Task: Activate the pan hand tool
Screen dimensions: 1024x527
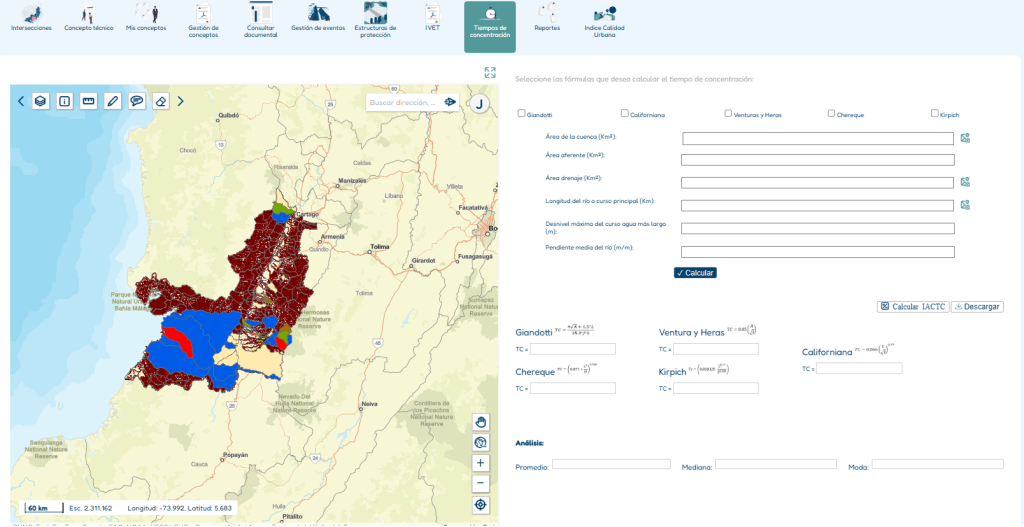Action: 481,422
